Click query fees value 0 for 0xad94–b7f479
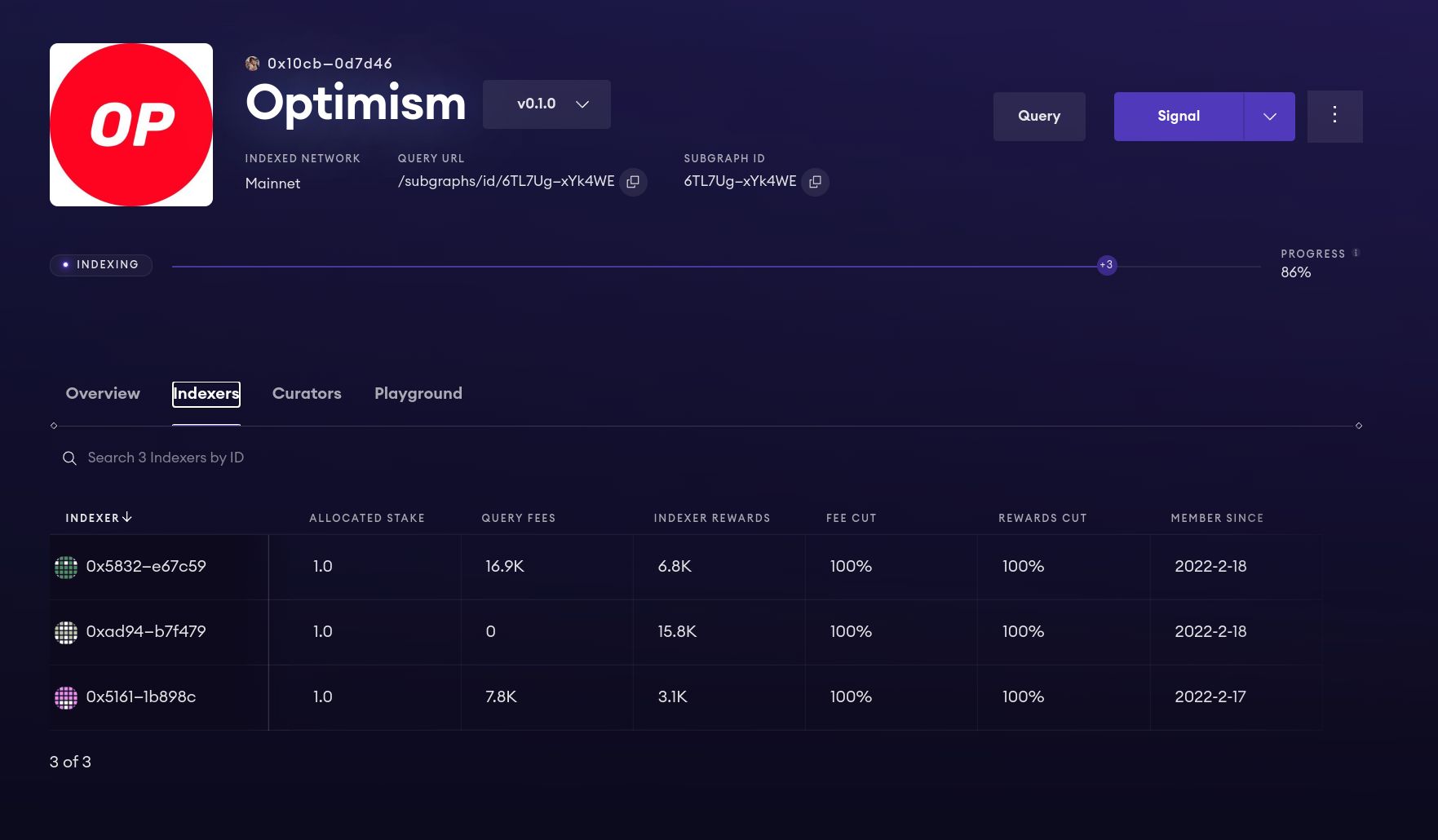Image resolution: width=1438 pixels, height=840 pixels. [x=490, y=632]
